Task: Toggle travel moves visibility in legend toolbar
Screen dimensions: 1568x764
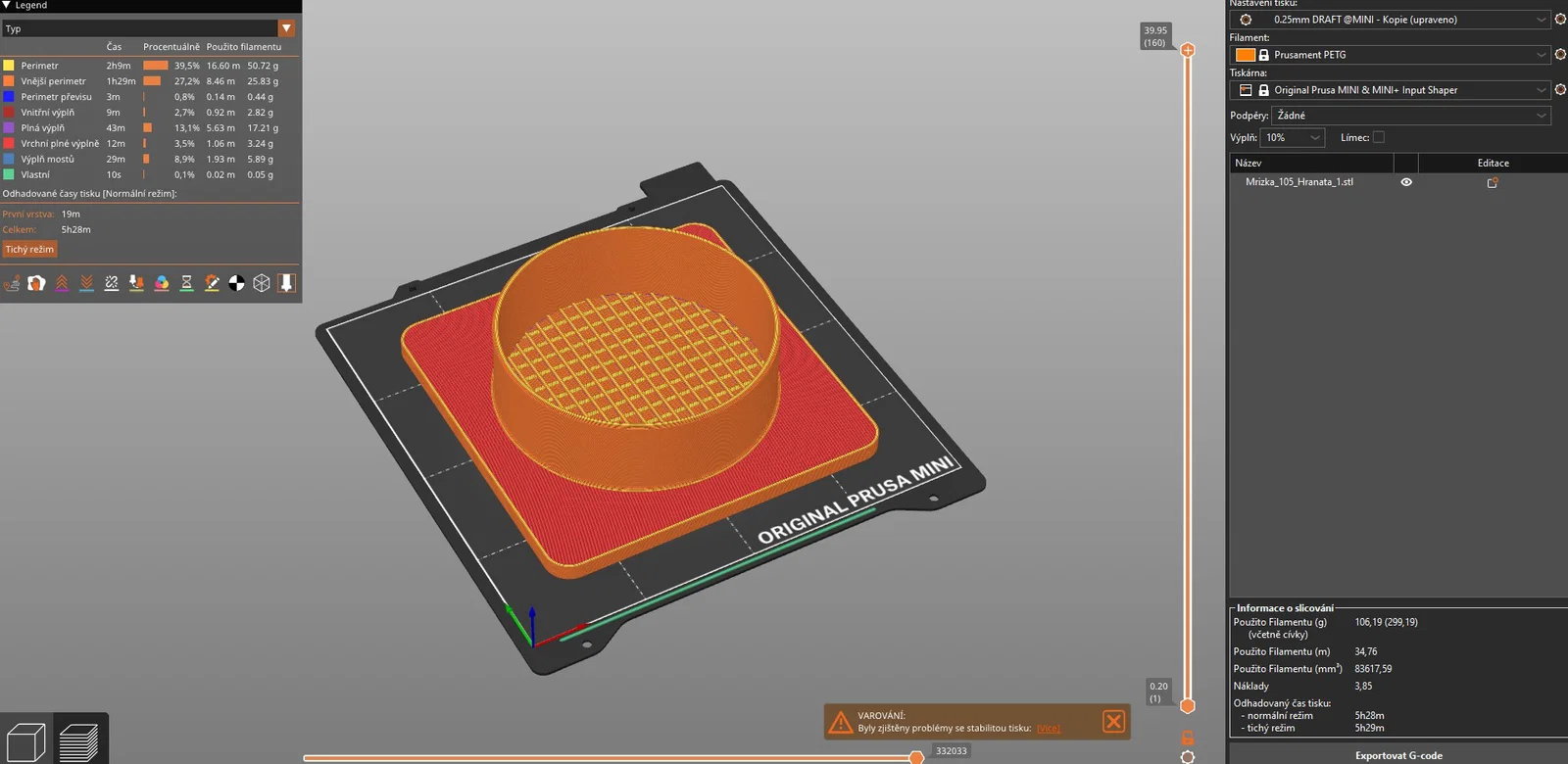Action: (x=12, y=283)
